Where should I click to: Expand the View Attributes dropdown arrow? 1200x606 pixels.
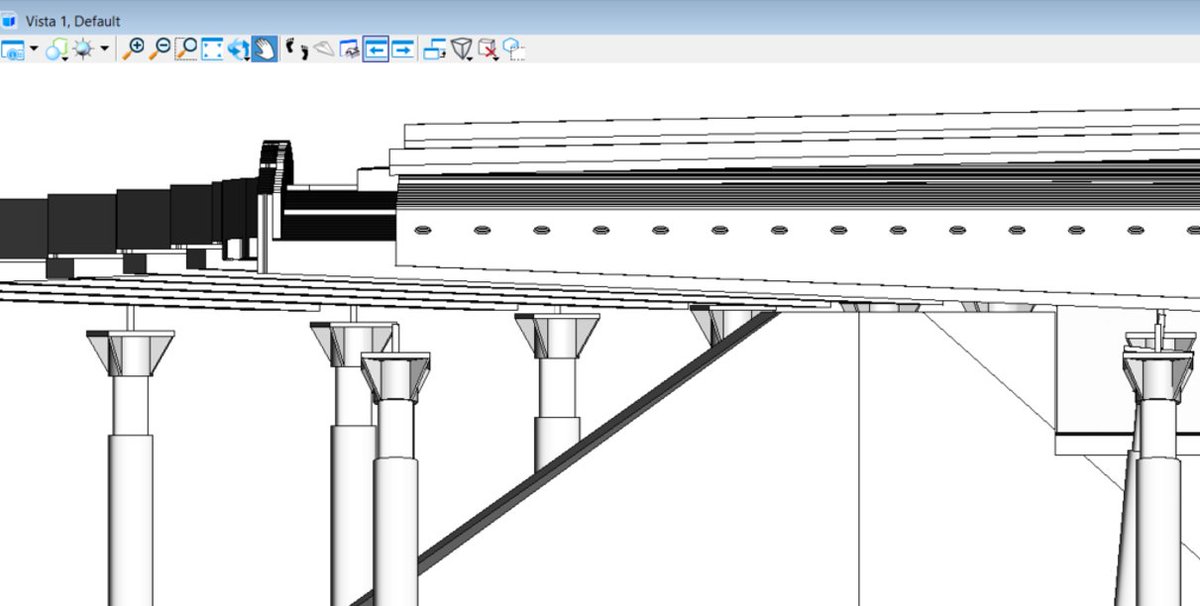pyautogui.click(x=34, y=49)
